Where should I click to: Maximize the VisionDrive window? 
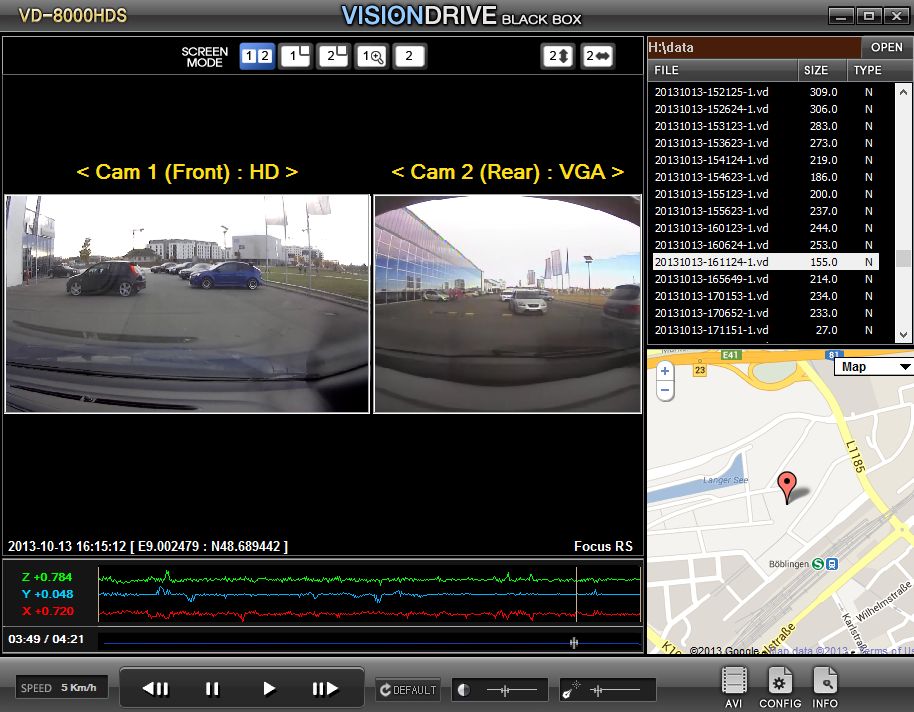(869, 16)
